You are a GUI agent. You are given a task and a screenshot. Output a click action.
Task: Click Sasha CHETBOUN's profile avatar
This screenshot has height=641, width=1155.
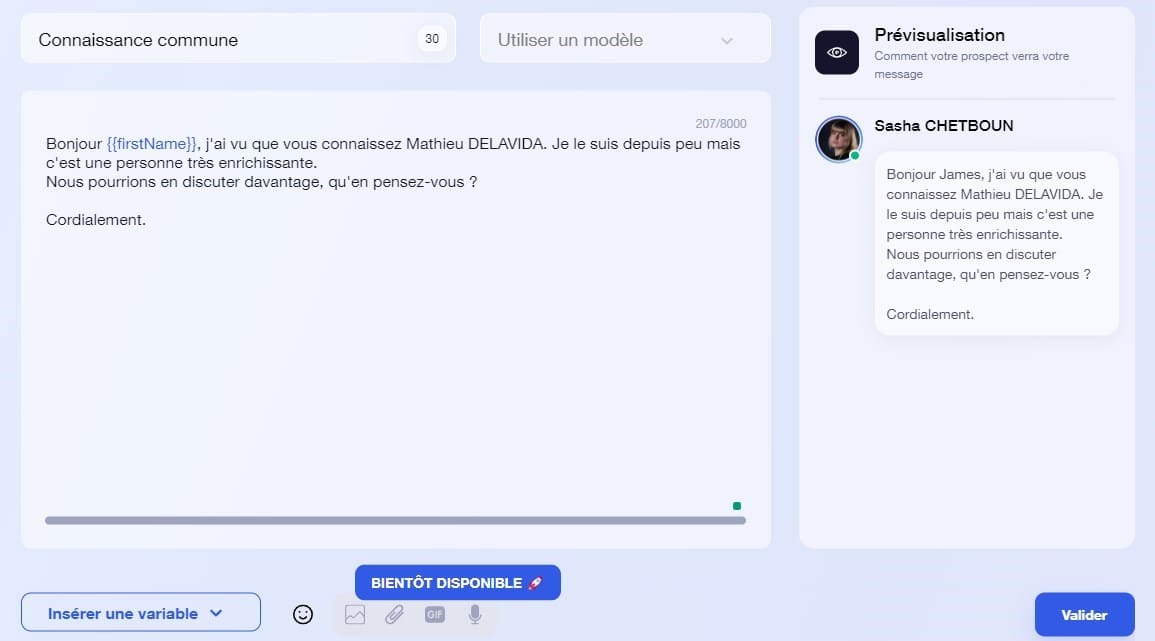point(838,139)
